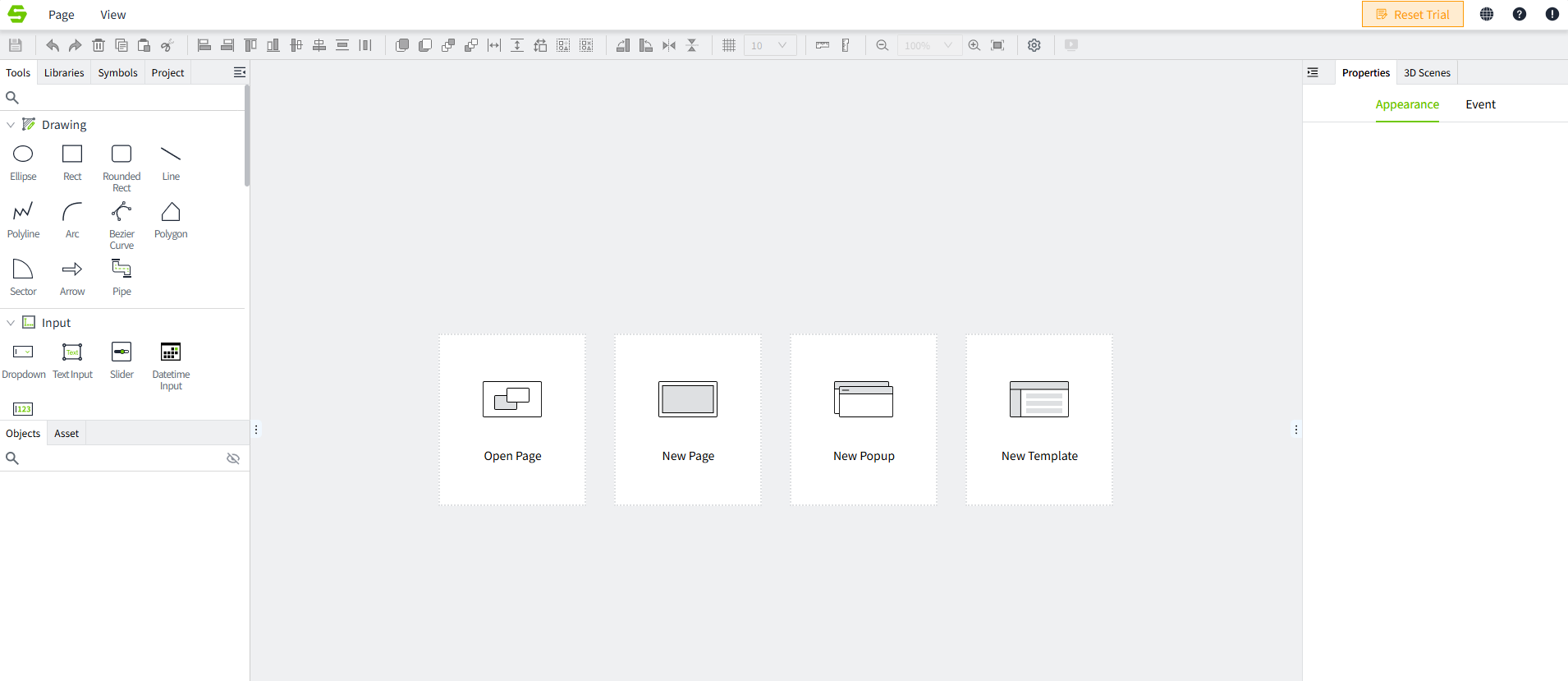The width and height of the screenshot is (1568, 681).
Task: Pick the Polygon shape tool
Action: click(171, 219)
